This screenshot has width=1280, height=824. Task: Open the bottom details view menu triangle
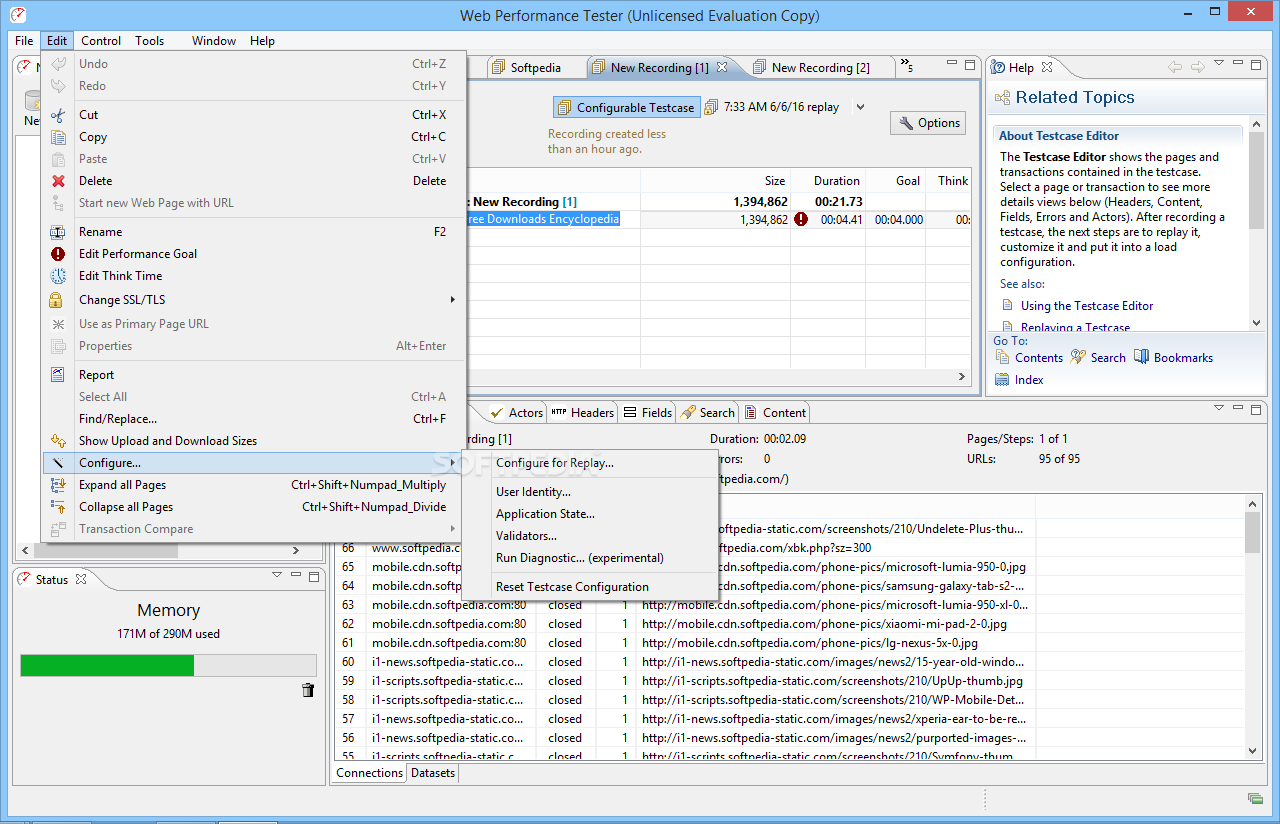point(1219,409)
